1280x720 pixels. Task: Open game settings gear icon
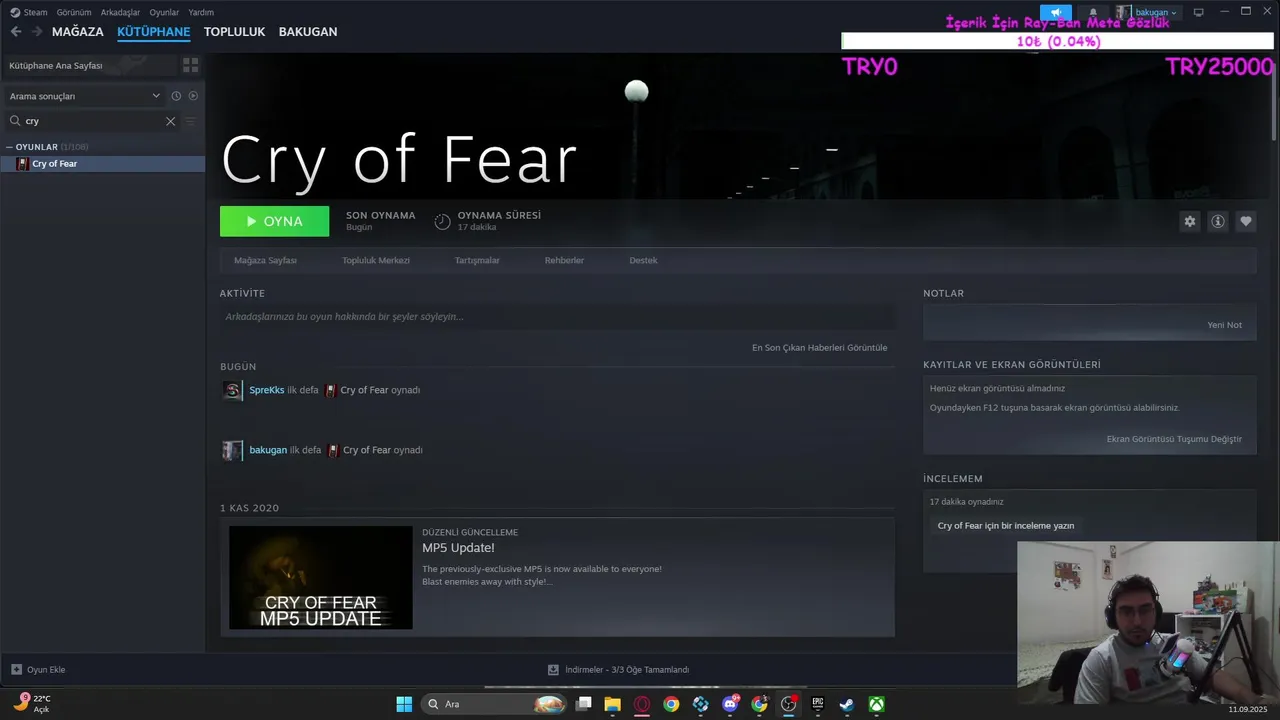1189,222
